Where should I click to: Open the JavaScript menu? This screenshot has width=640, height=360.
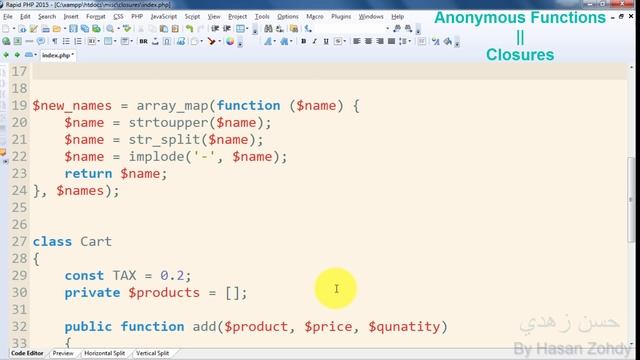164,17
